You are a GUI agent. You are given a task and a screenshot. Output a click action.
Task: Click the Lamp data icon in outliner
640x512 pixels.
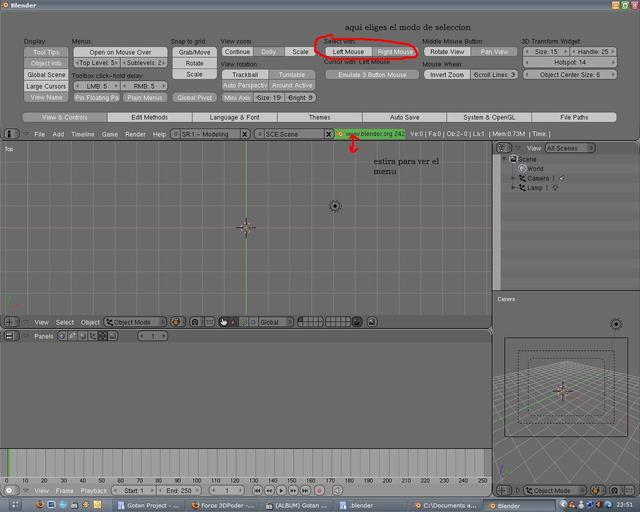[555, 188]
